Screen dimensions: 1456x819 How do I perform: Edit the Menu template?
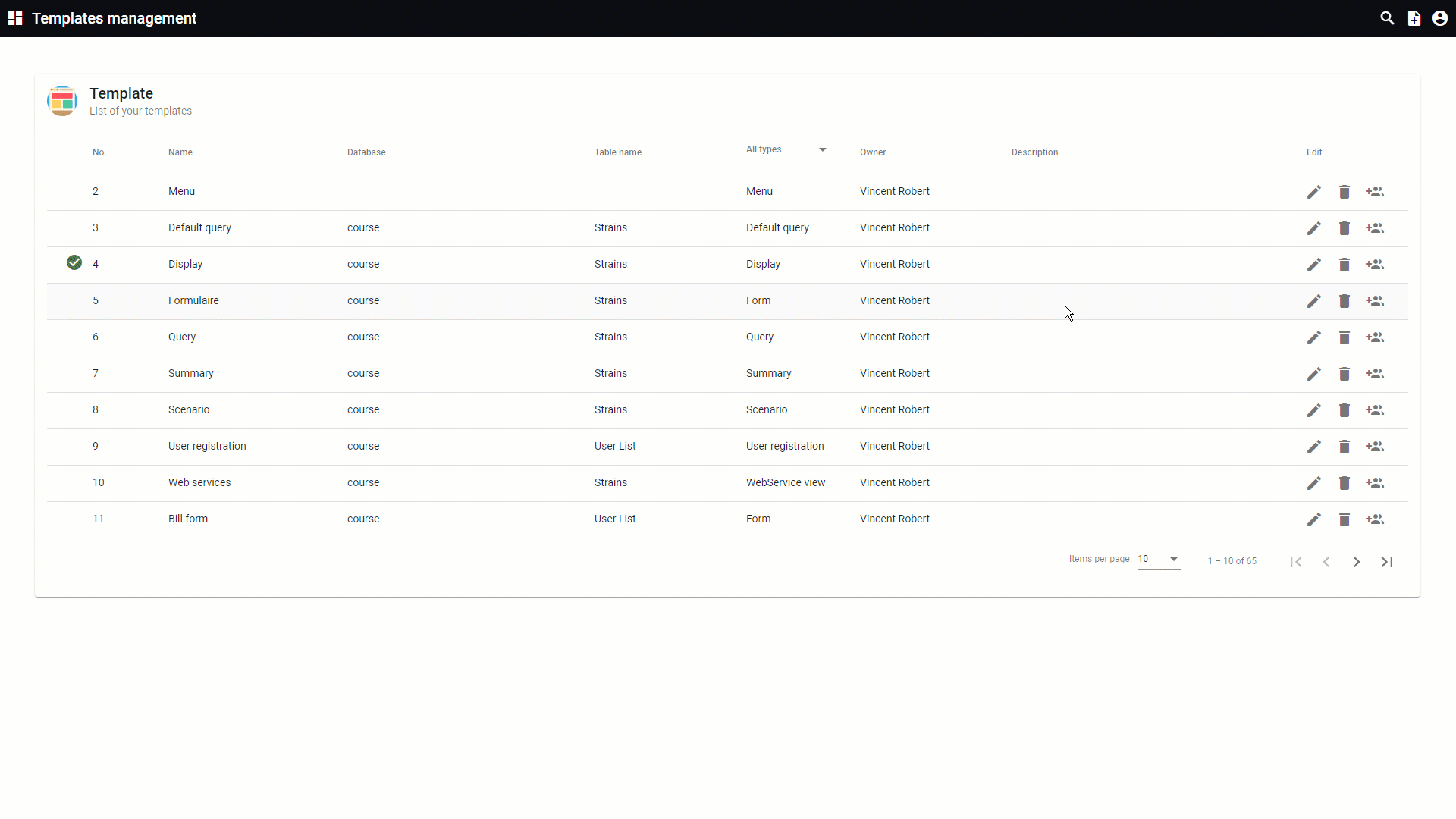tap(1314, 192)
